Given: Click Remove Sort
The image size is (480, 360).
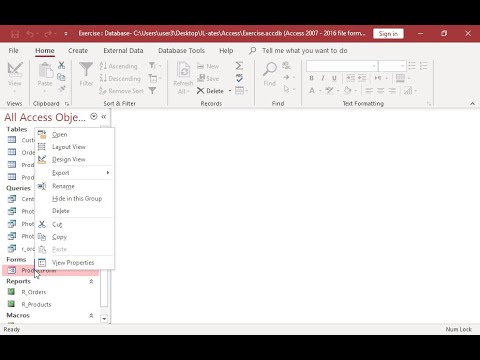Looking at the screenshot, I should click(121, 91).
